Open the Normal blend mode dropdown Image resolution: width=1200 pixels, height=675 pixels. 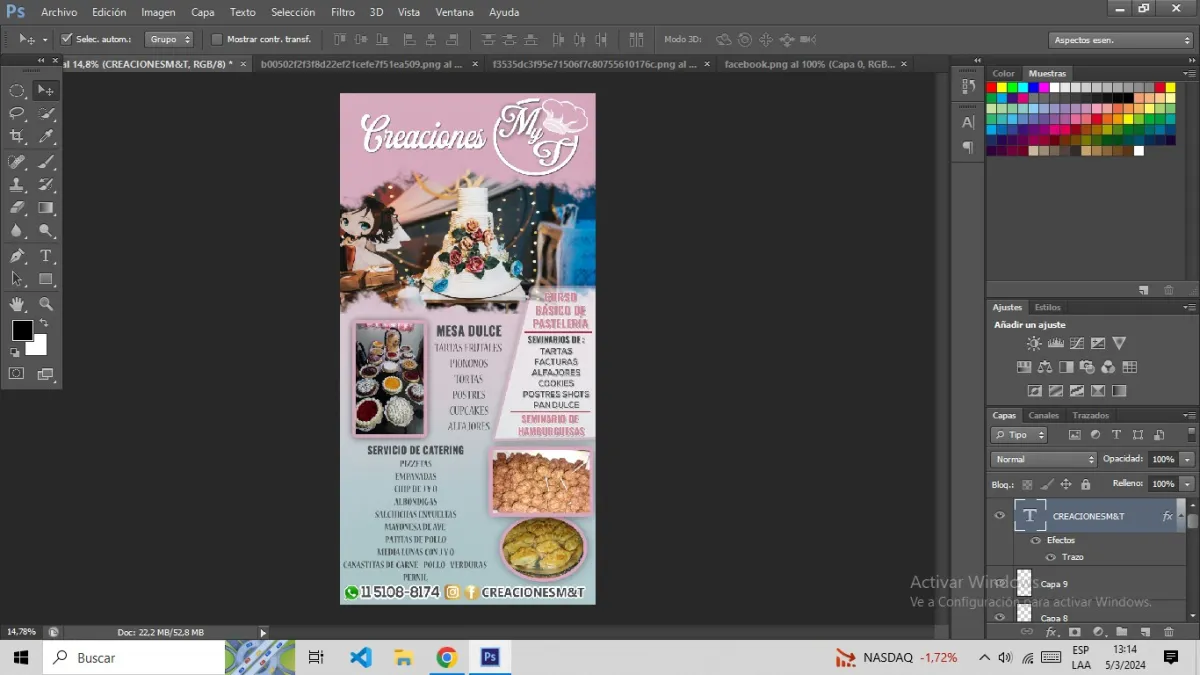[1044, 459]
